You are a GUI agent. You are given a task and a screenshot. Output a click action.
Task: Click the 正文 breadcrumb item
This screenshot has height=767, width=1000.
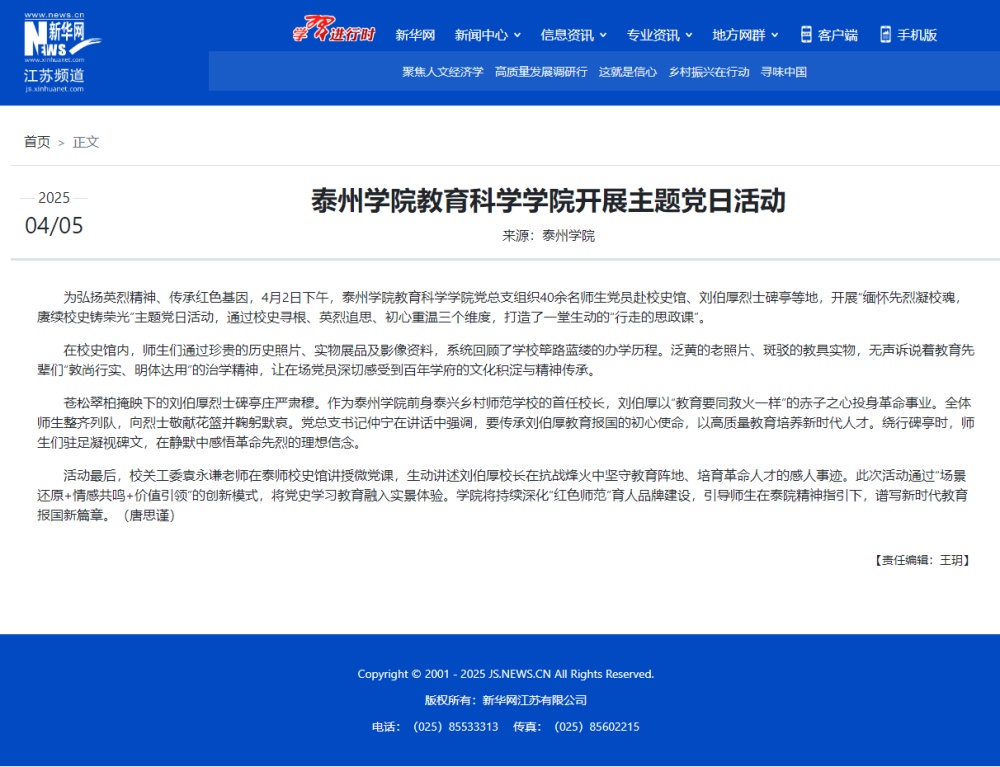coord(86,142)
